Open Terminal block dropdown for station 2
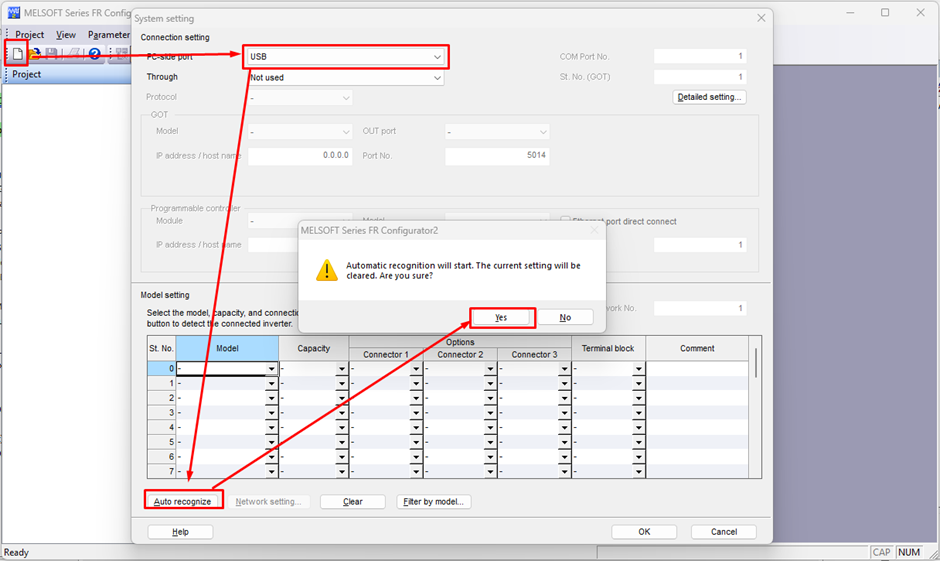The height and width of the screenshot is (561, 940). click(x=638, y=398)
